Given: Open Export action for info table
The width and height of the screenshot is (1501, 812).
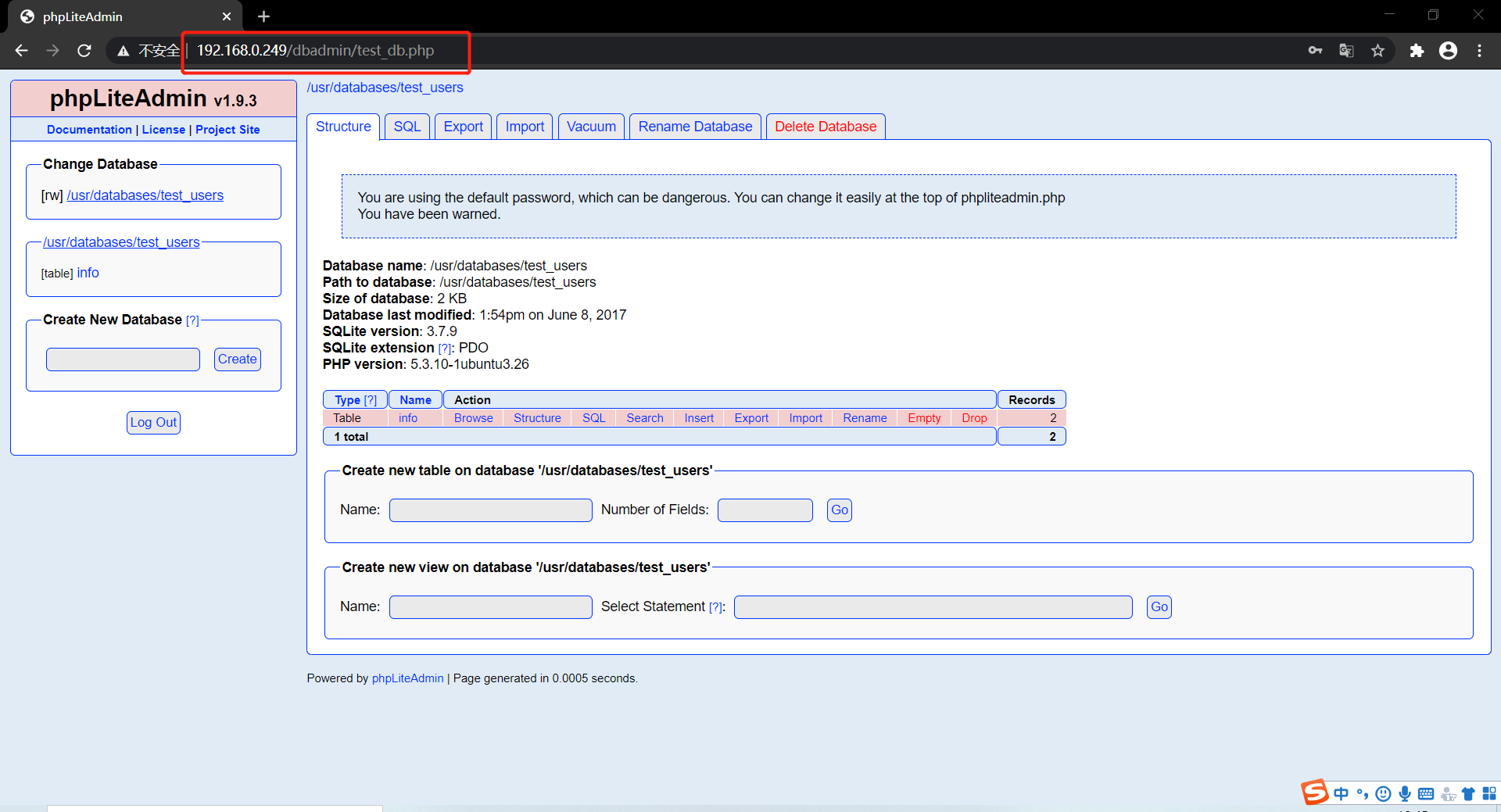Looking at the screenshot, I should coord(751,418).
